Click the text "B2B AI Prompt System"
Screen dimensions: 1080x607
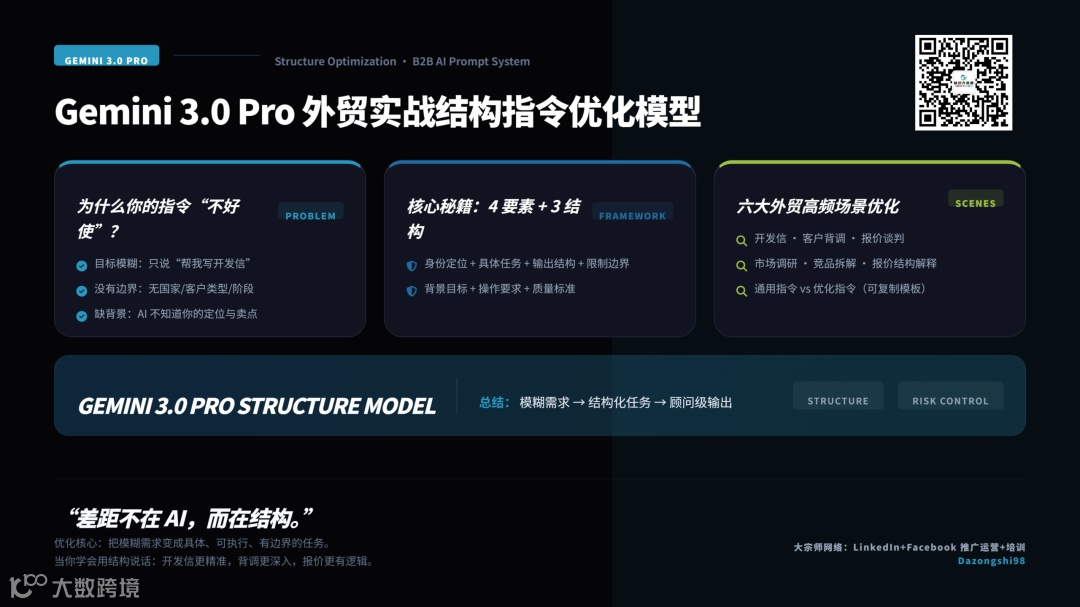pos(471,61)
